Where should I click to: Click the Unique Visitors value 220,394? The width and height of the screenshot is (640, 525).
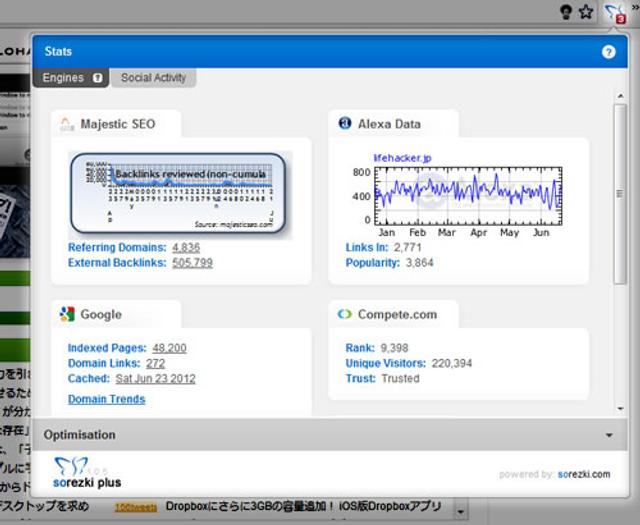(x=452, y=363)
